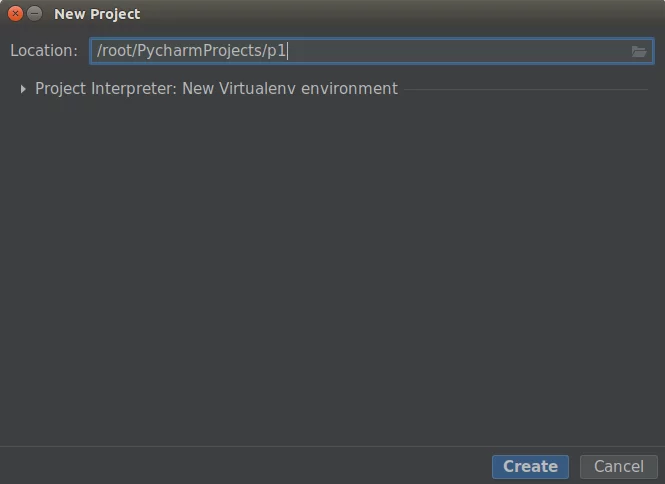
Task: Click the bottom button bar left of Create
Action: [244, 467]
